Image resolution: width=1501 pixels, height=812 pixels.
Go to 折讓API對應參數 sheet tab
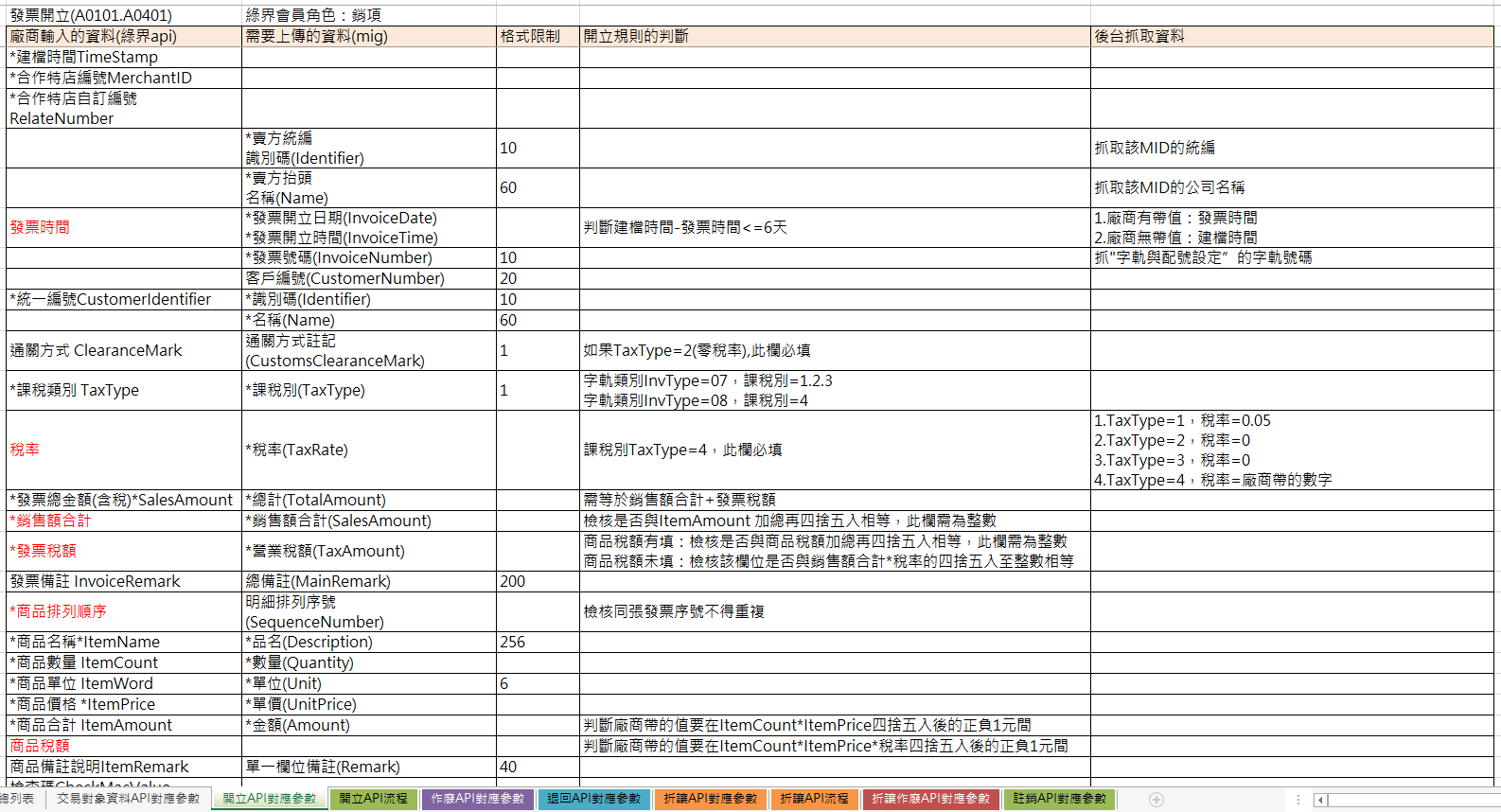711,799
